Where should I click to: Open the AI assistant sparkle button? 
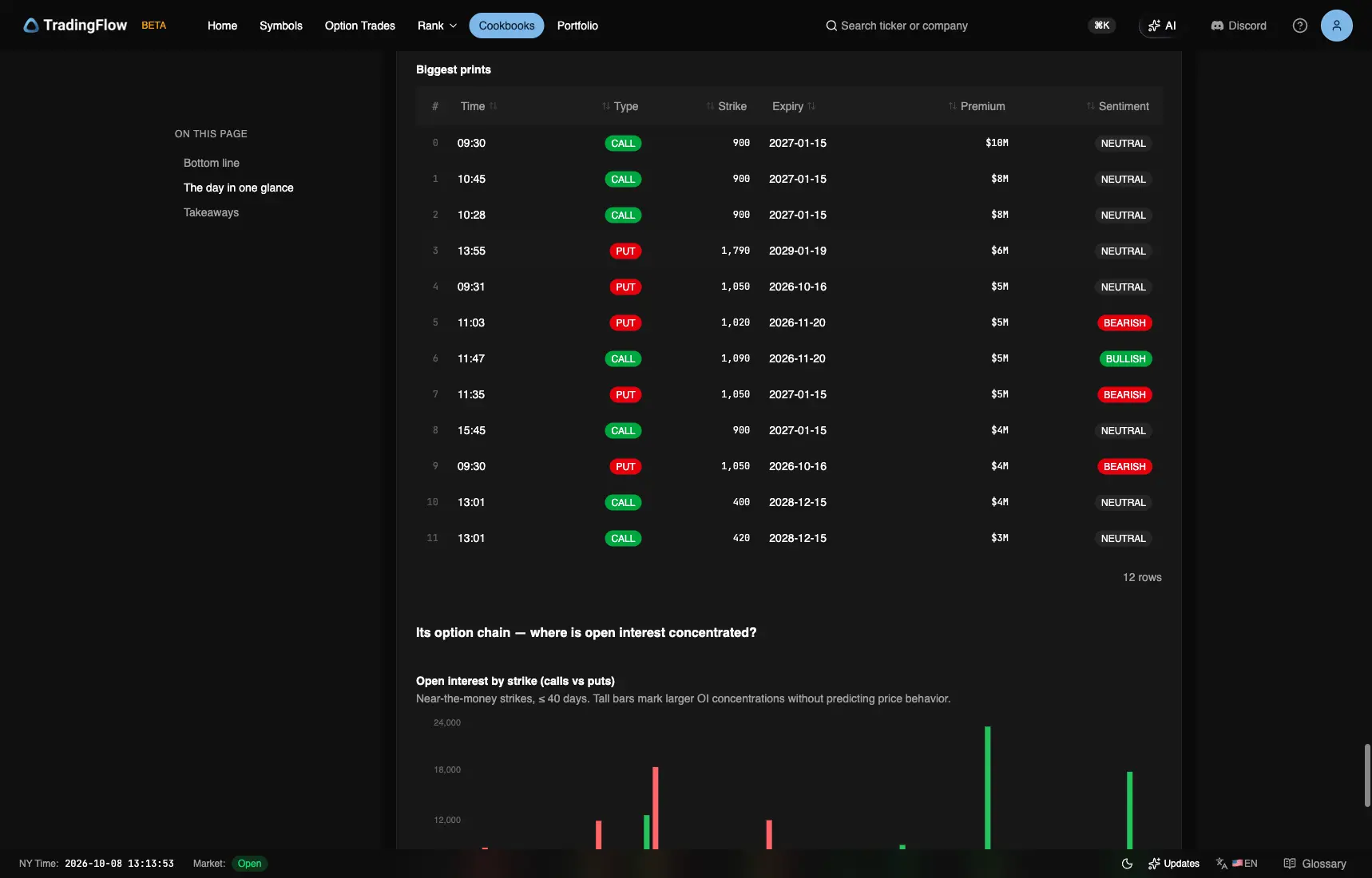[1162, 26]
